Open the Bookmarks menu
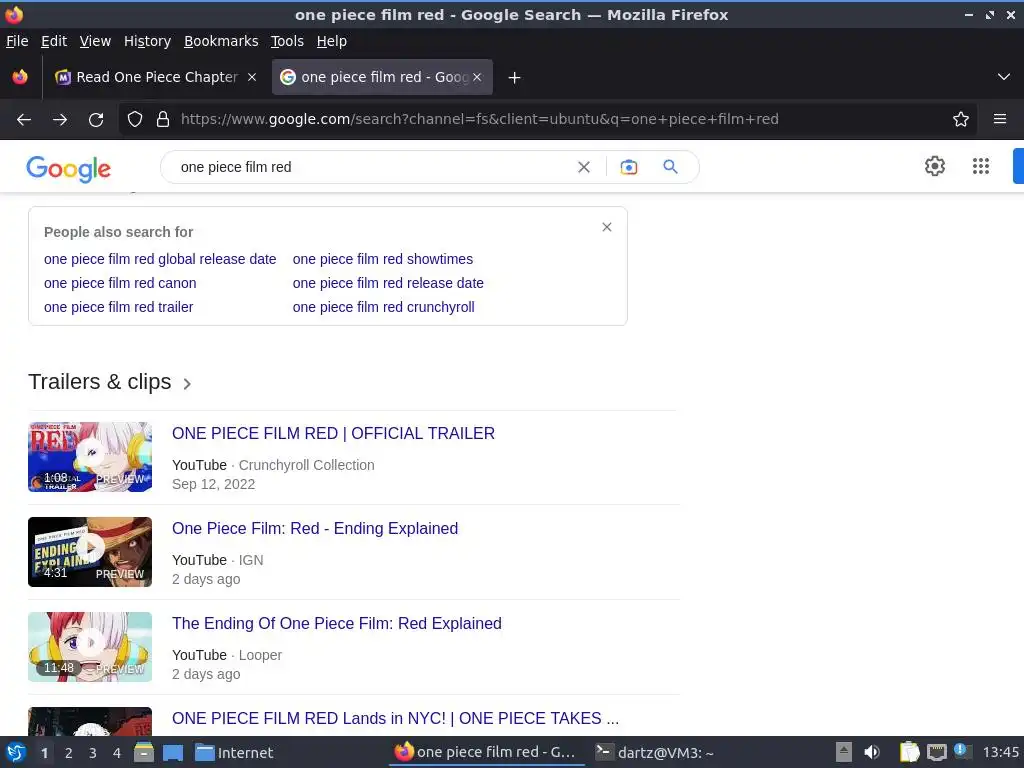This screenshot has width=1024, height=768. 221,41
